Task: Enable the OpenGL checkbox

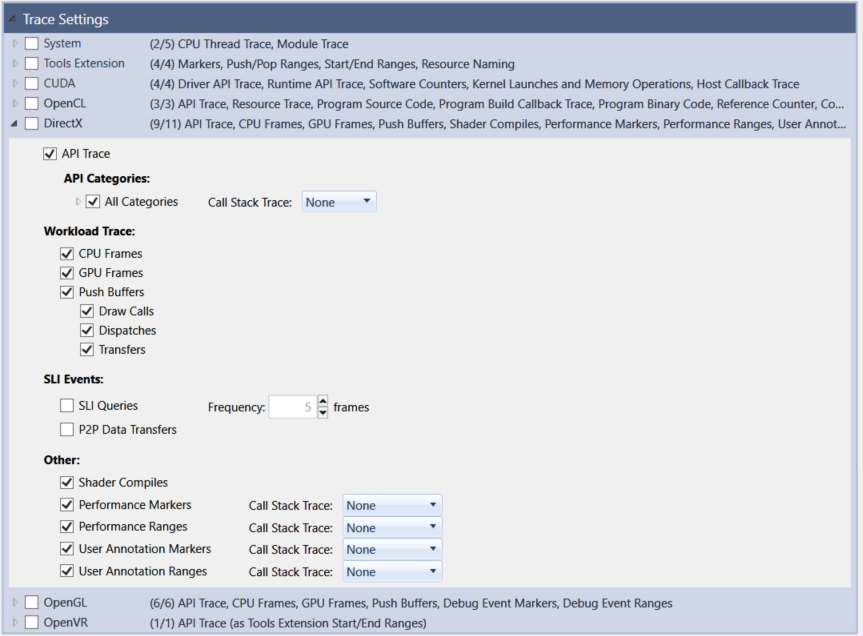Action: click(32, 603)
